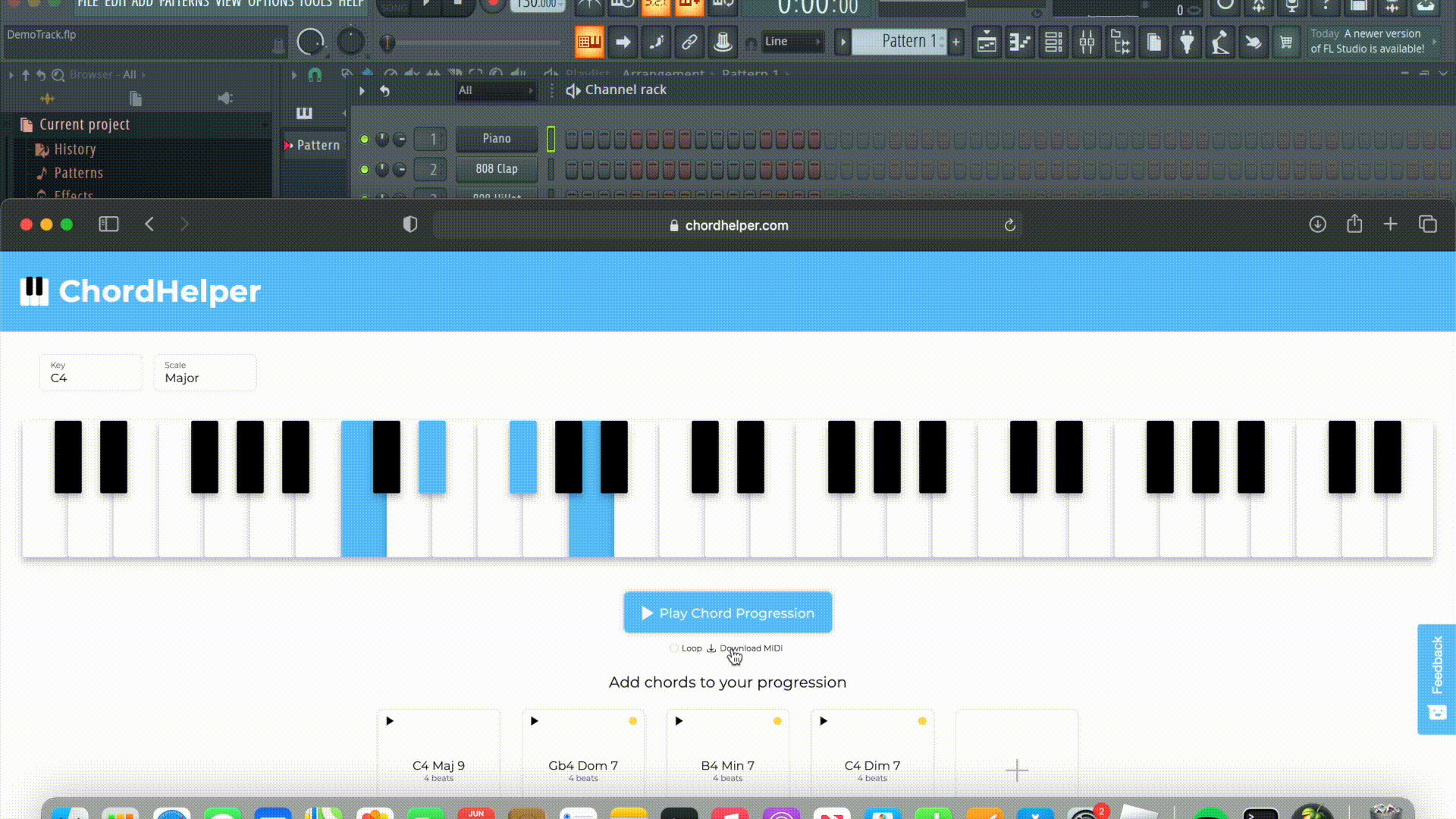Toggle the green magnet snap icon
This screenshot has width=1456, height=819.
pyautogui.click(x=315, y=74)
